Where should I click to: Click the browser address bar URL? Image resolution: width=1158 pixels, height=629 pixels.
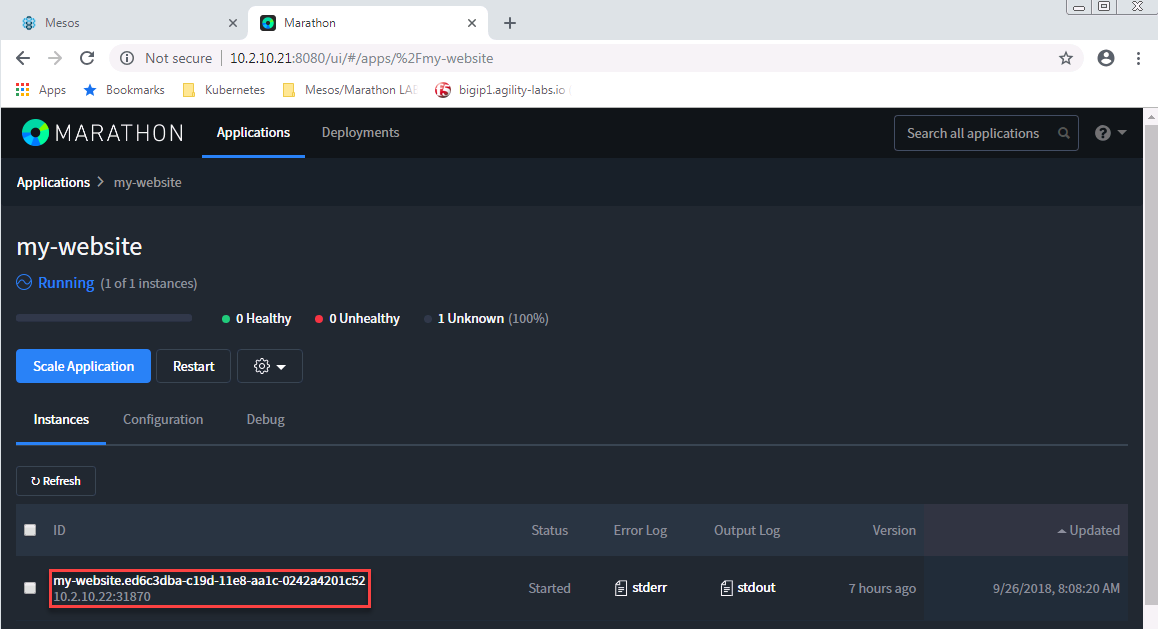coord(361,58)
